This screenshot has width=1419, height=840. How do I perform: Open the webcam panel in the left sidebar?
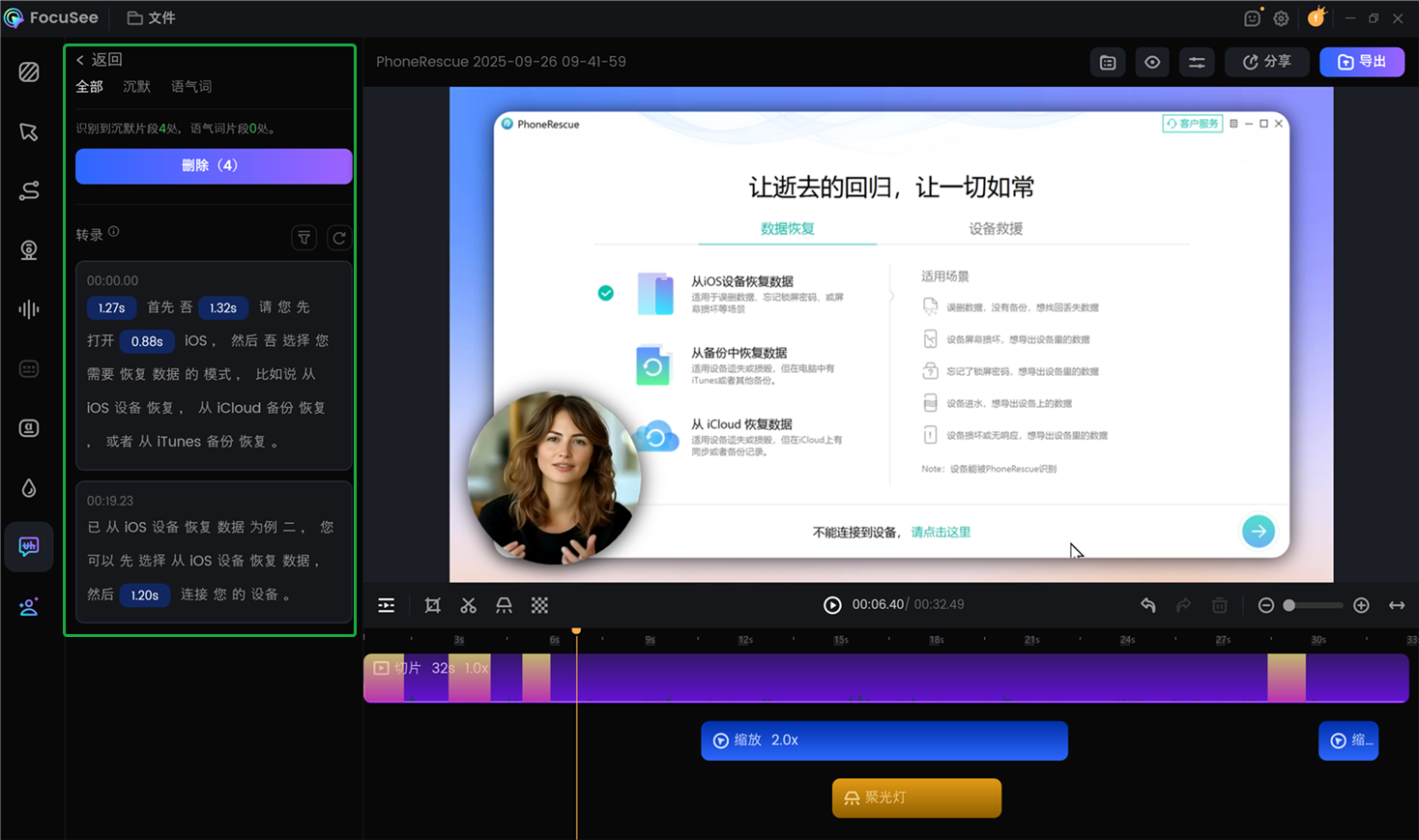tap(29, 249)
